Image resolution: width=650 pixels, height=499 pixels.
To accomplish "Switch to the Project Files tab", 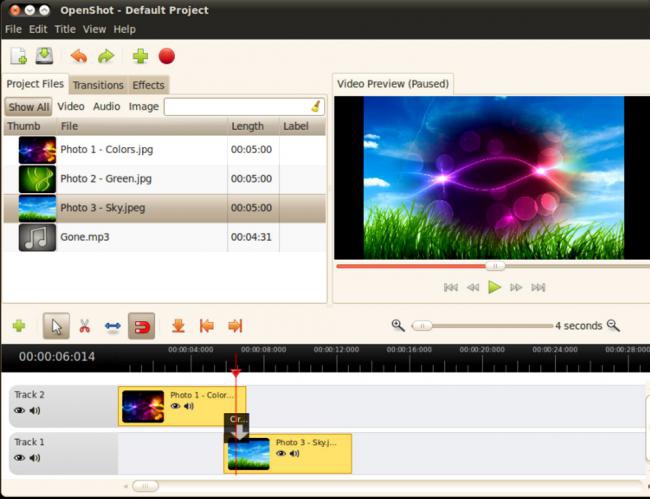I will click(x=35, y=84).
